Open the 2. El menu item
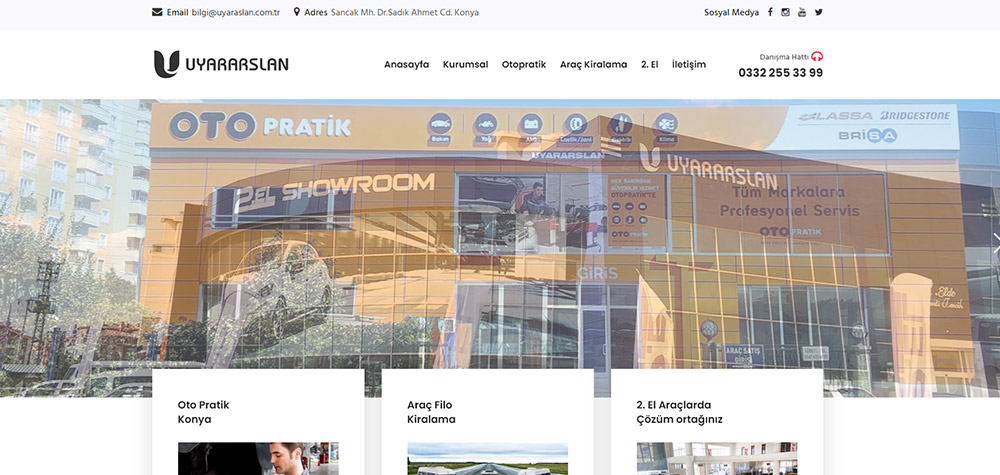This screenshot has width=1000, height=475. [x=649, y=64]
